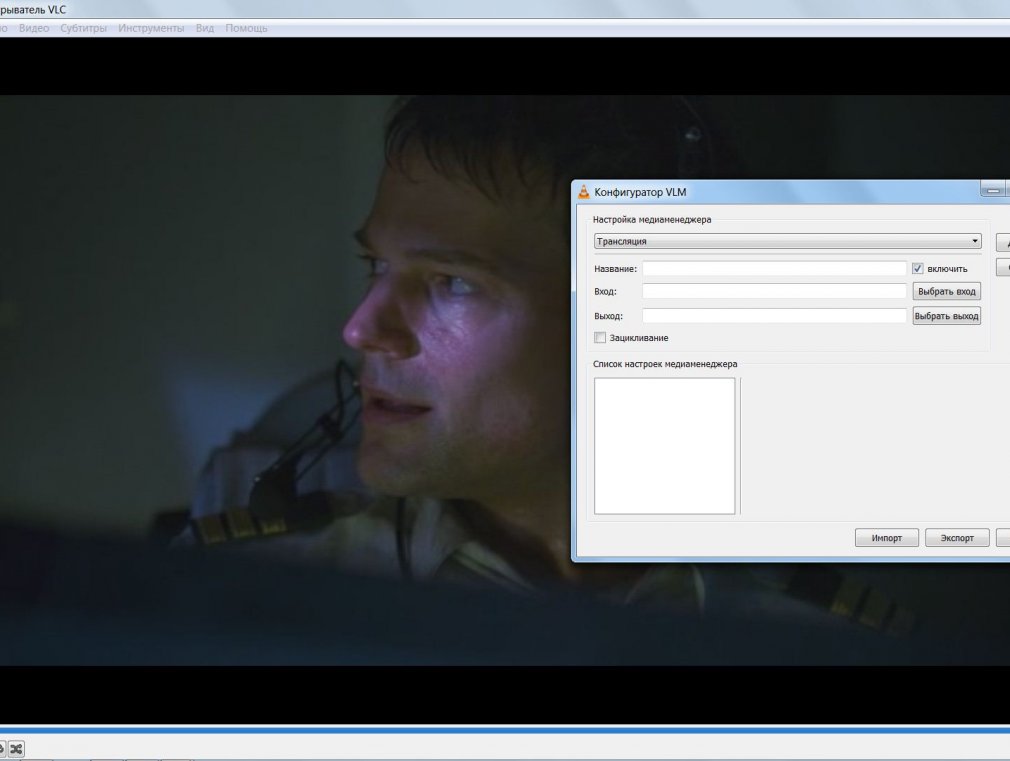This screenshot has width=1010, height=761.
Task: Focus the "Название" text field
Action: point(774,269)
